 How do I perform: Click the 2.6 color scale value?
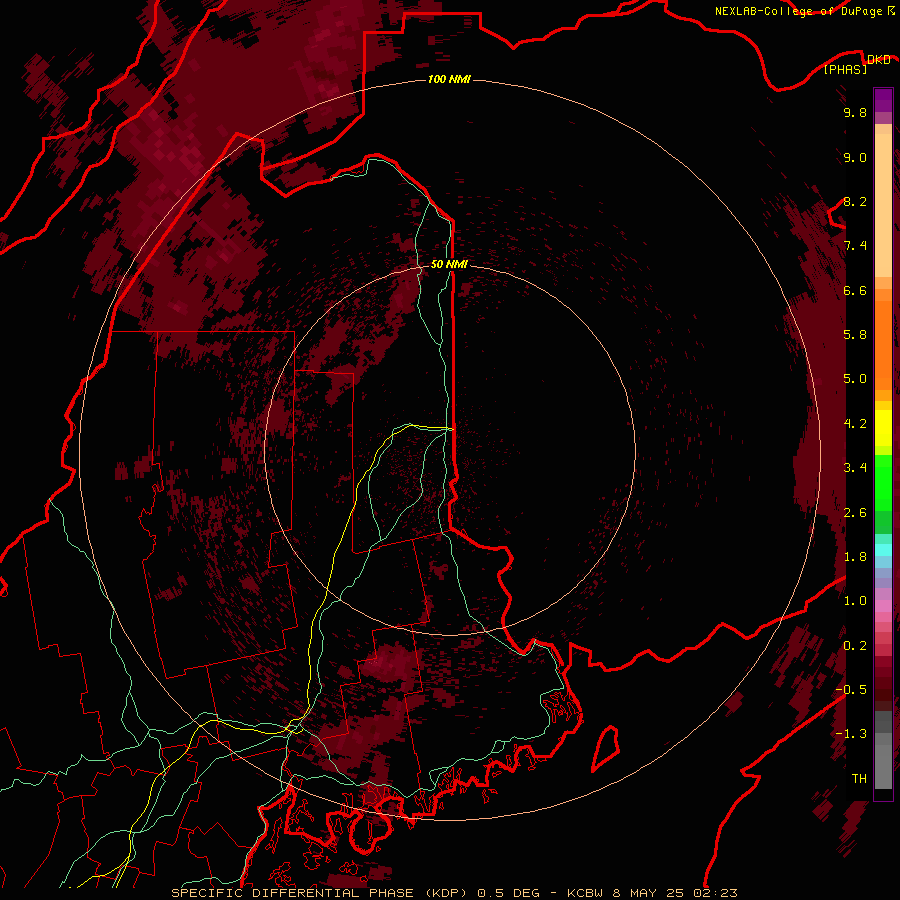pos(855,513)
